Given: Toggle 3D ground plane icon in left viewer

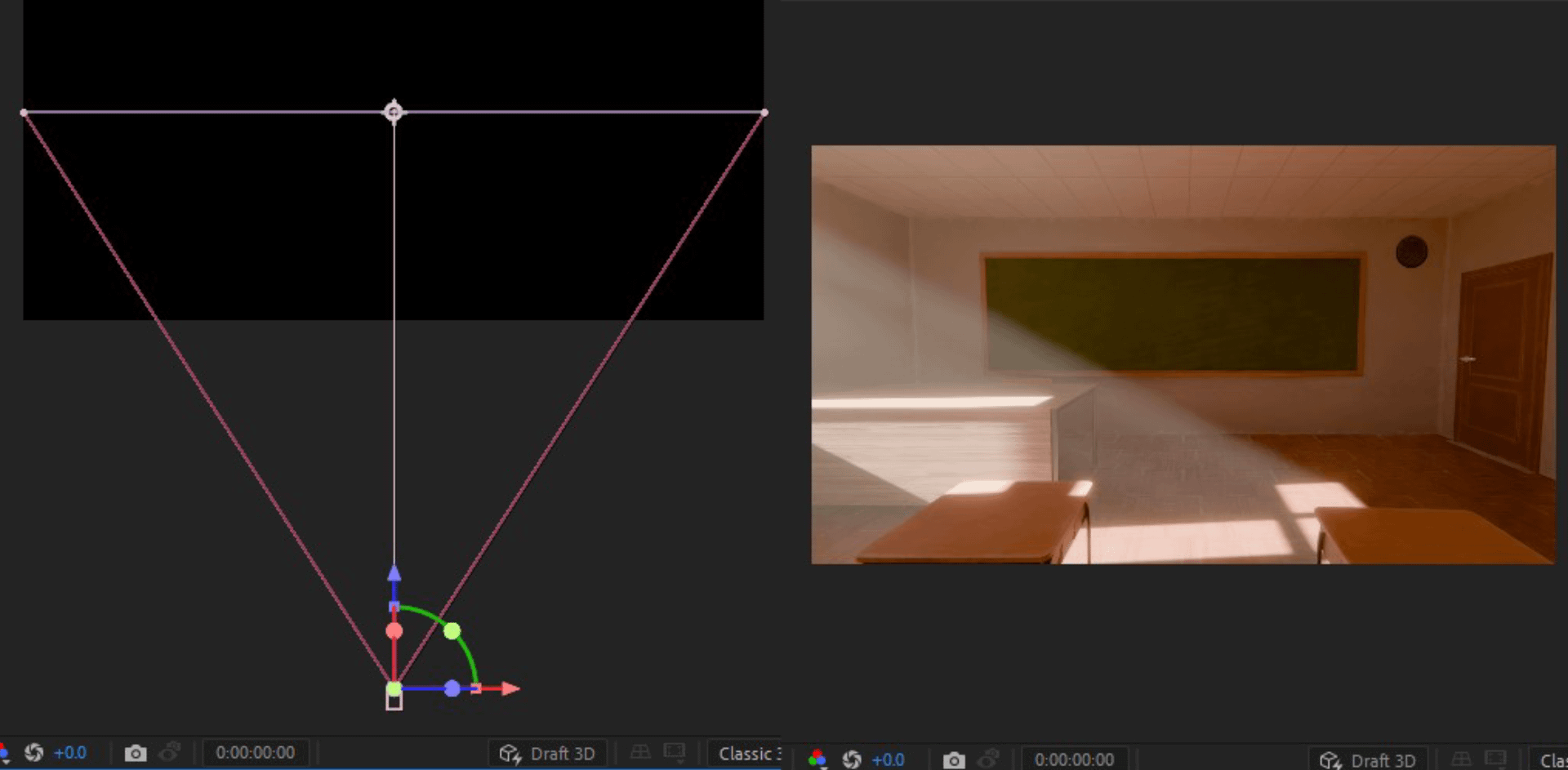Looking at the screenshot, I should tap(640, 753).
